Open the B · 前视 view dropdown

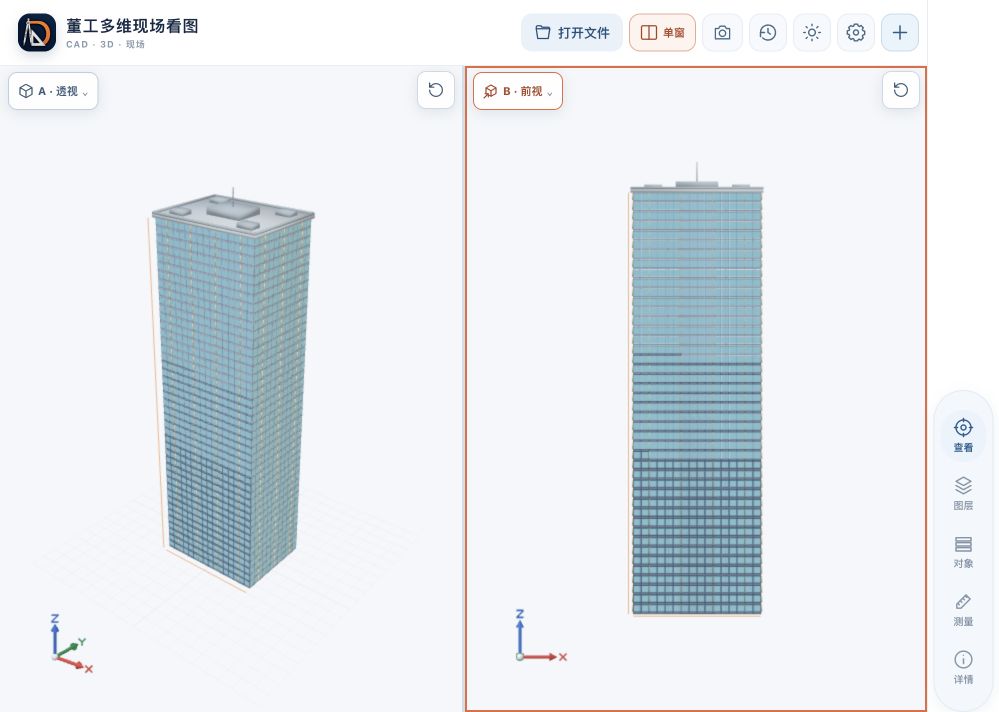[517, 91]
